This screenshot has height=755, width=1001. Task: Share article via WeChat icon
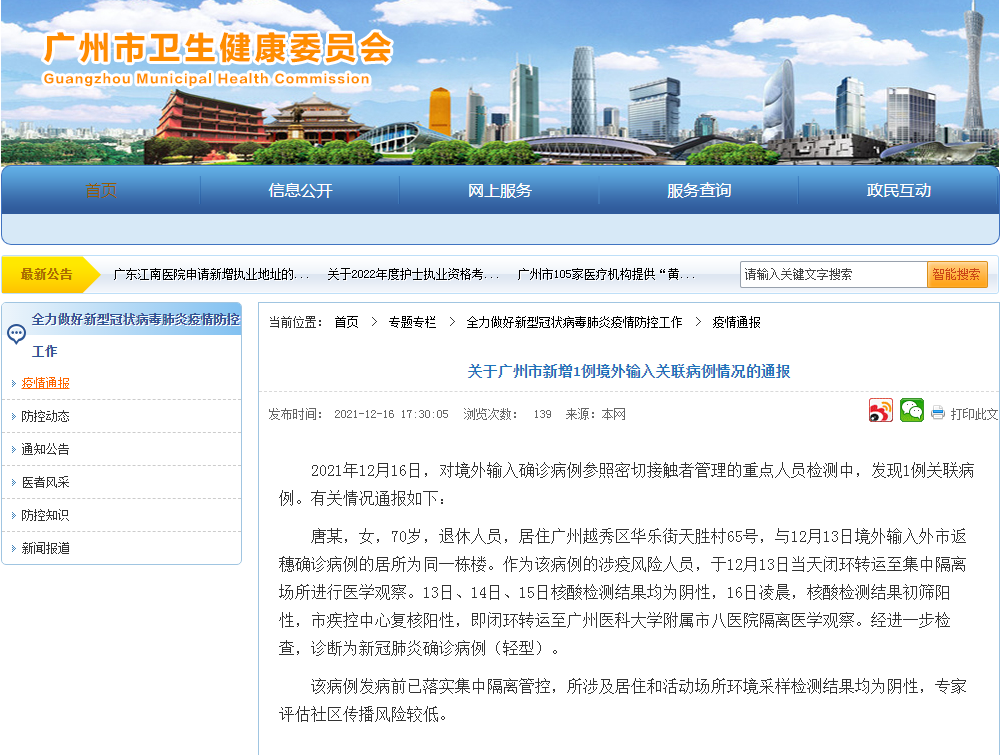[x=912, y=410]
